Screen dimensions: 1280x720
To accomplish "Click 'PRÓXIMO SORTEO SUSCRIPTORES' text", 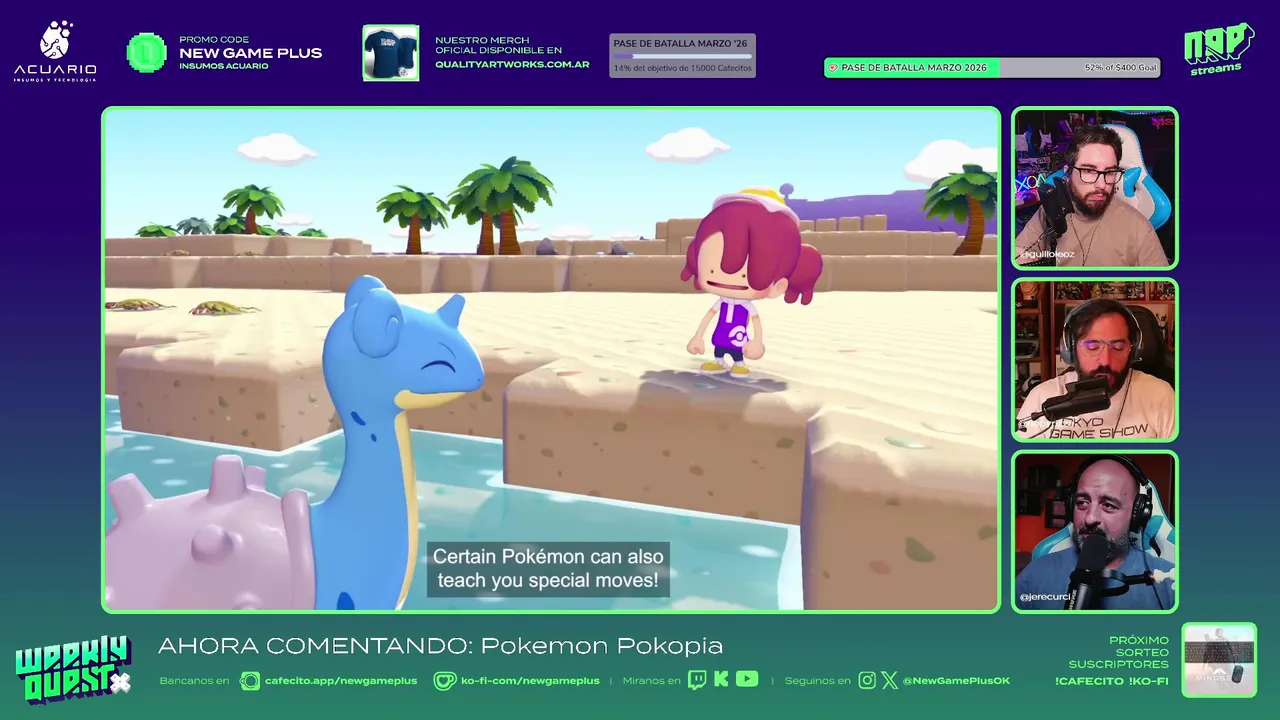I will coord(1118,652).
